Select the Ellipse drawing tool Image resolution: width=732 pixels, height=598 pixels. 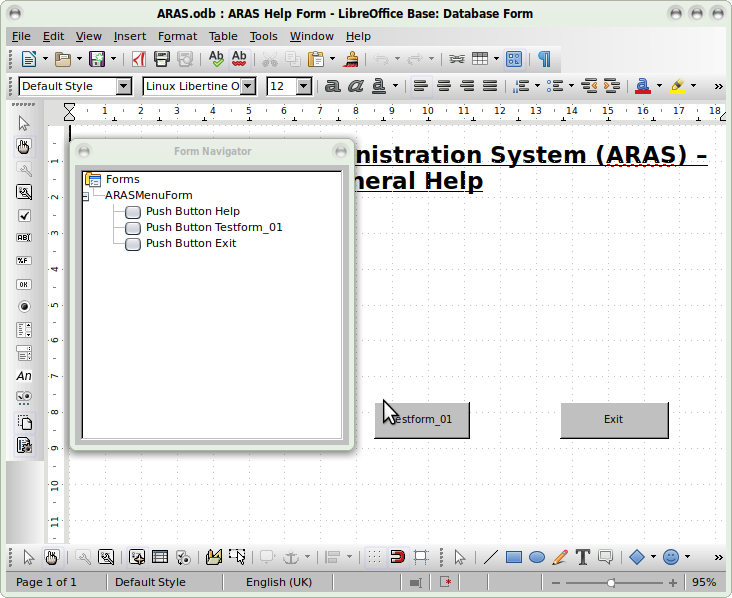point(537,557)
